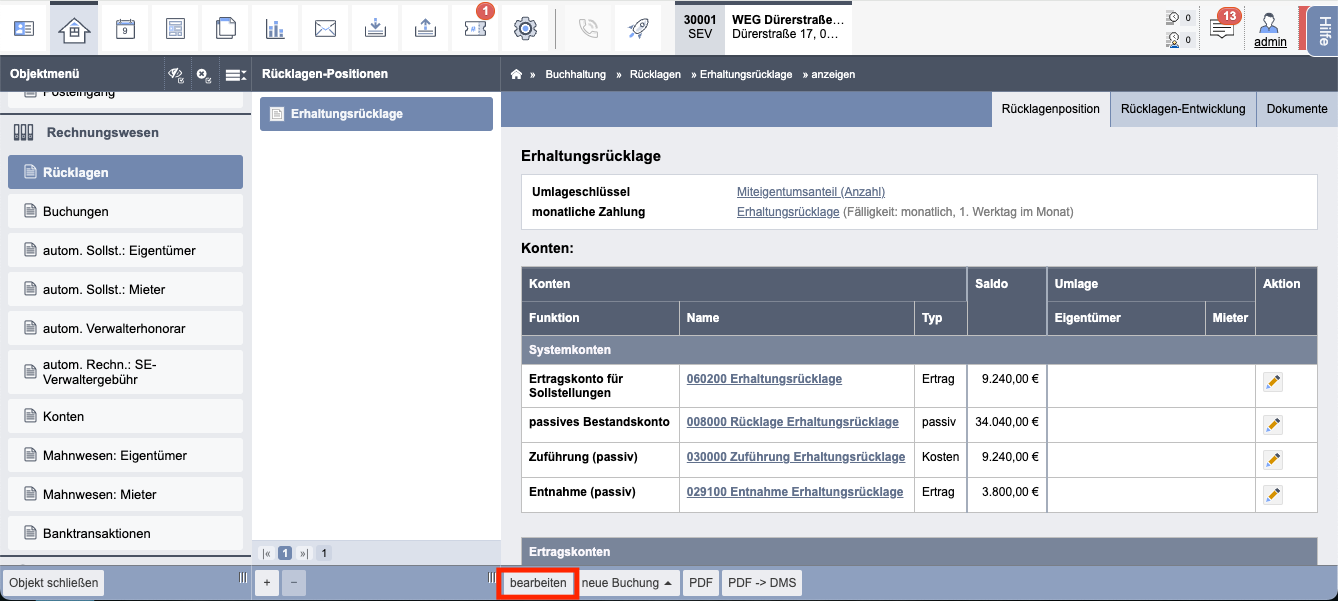Image resolution: width=1338 pixels, height=601 pixels.
Task: Collapse the Rechnungswesen section header
Action: 125,132
